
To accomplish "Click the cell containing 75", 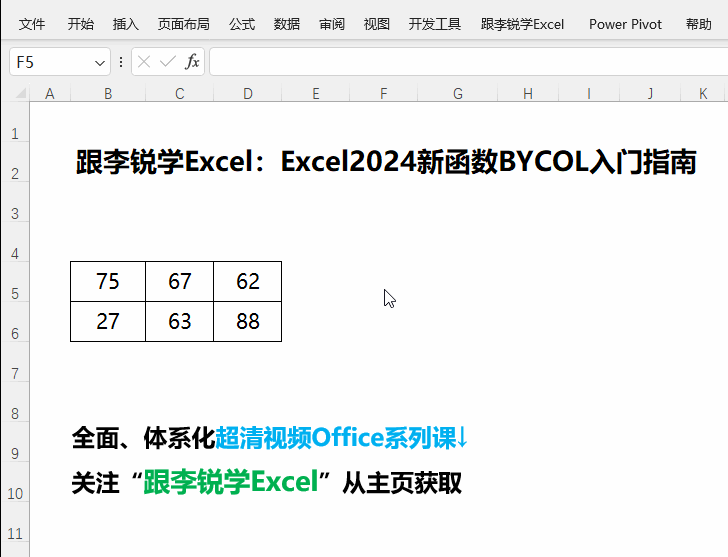I will point(108,282).
